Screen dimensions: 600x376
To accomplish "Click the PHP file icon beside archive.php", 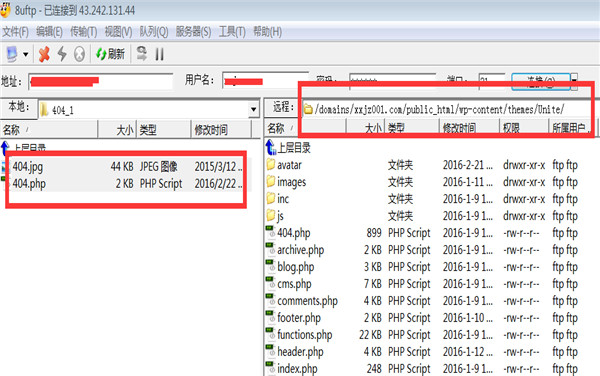I will pos(271,249).
